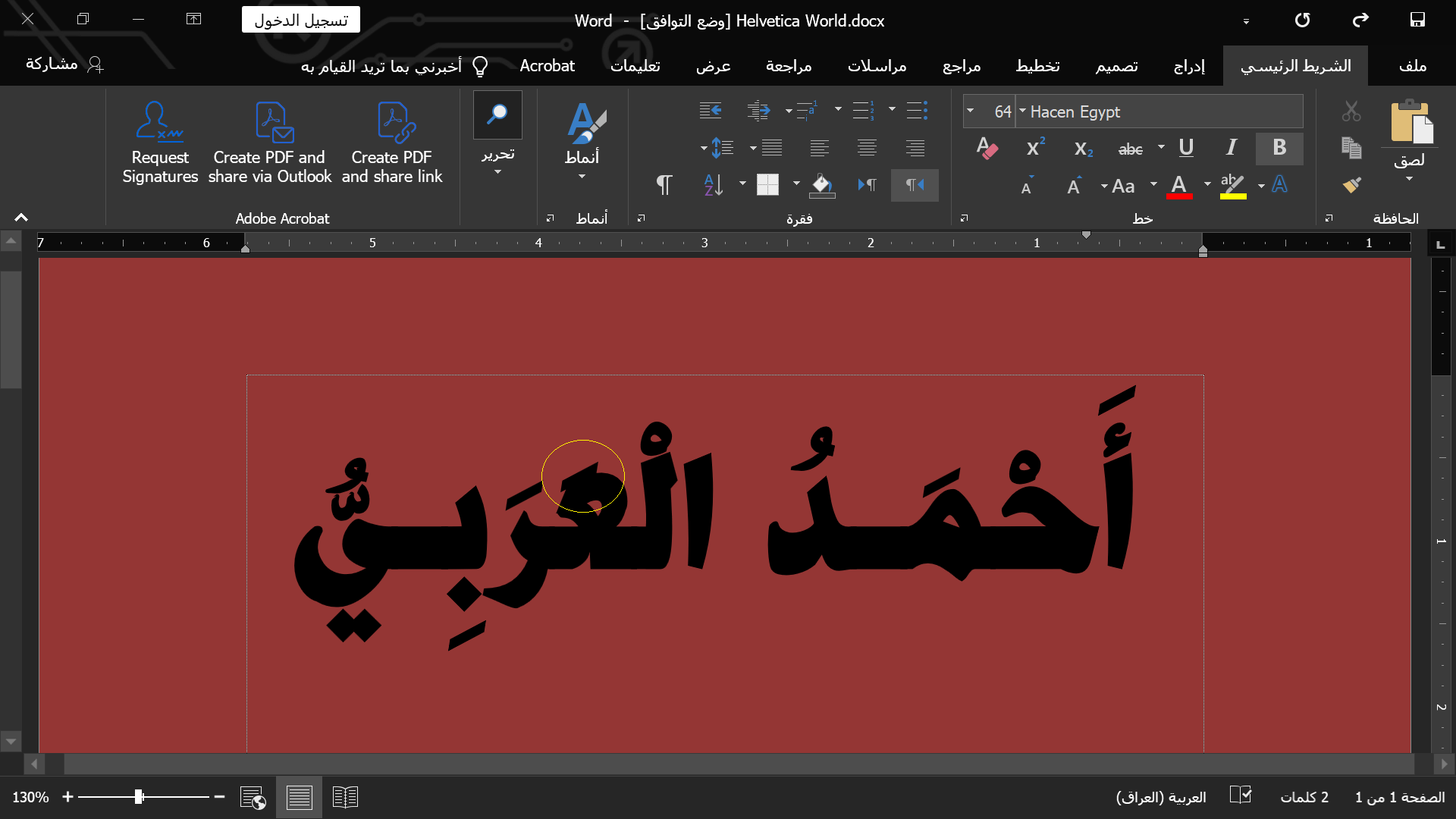The width and height of the screenshot is (1456, 819).
Task: Click the Format Painter brush icon
Action: (x=1351, y=185)
